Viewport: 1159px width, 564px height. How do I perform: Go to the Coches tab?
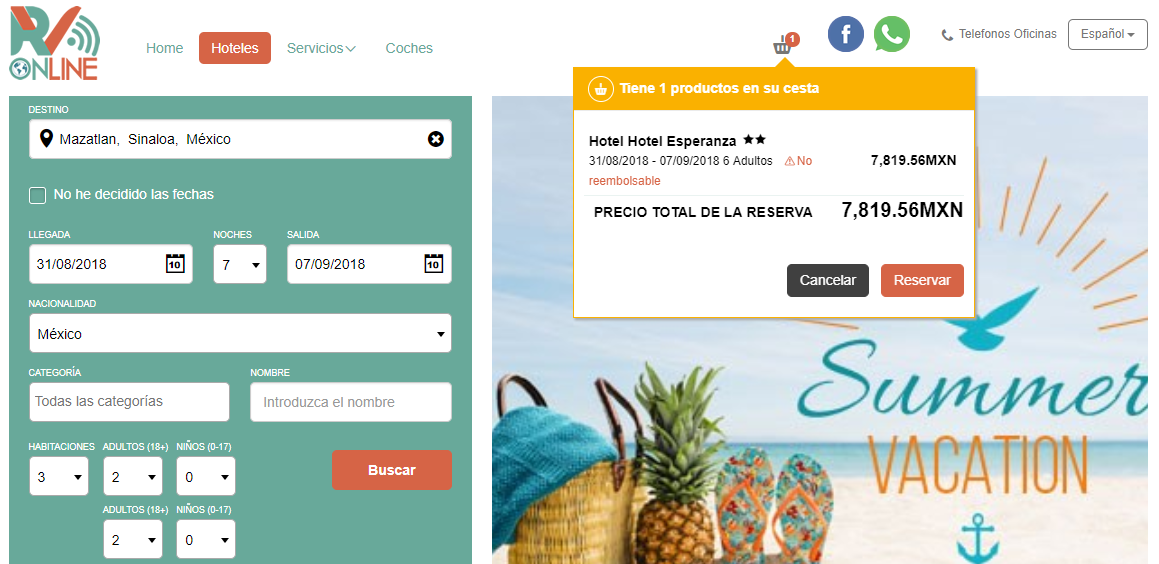(409, 48)
